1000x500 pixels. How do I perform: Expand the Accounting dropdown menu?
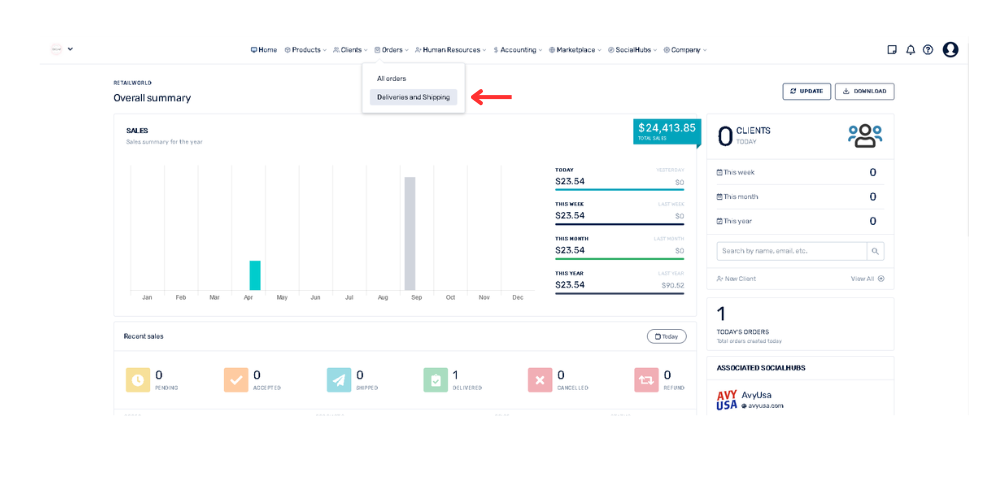pos(518,50)
